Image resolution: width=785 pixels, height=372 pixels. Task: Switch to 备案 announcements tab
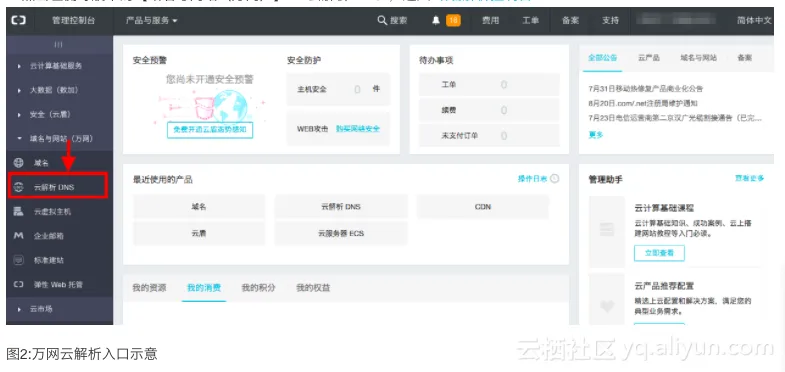tap(744, 58)
